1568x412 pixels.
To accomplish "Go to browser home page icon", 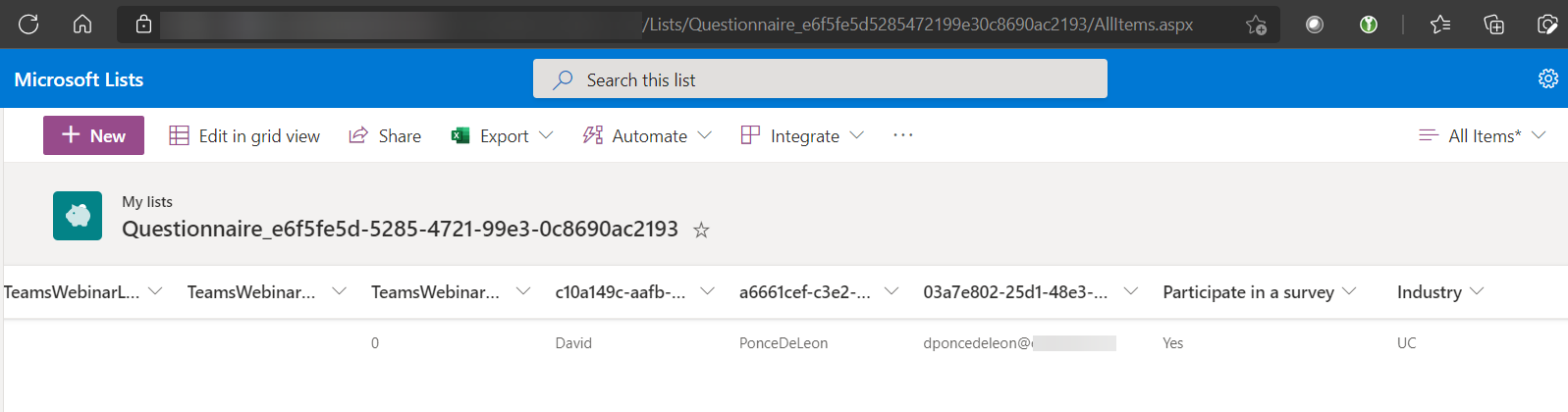I will (82, 24).
